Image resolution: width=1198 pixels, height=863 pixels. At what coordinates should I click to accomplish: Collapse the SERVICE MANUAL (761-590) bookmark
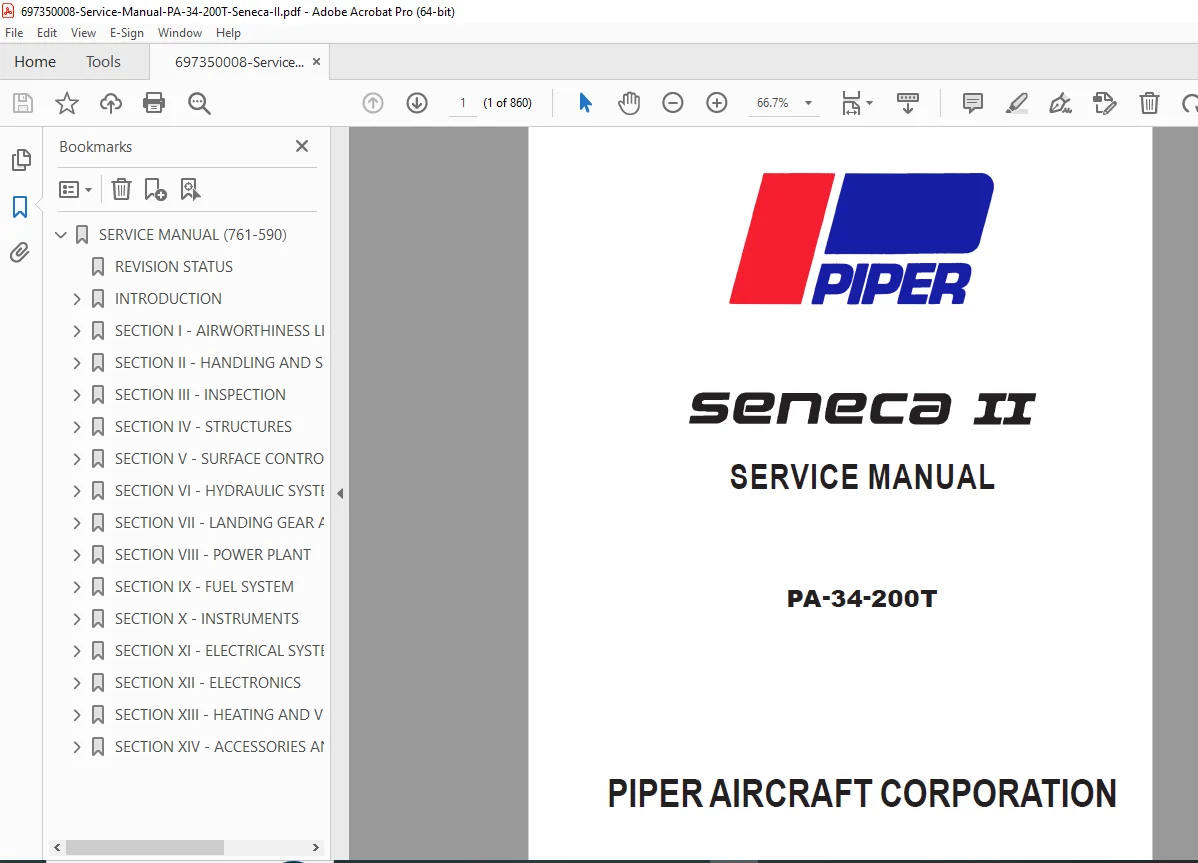pos(61,235)
